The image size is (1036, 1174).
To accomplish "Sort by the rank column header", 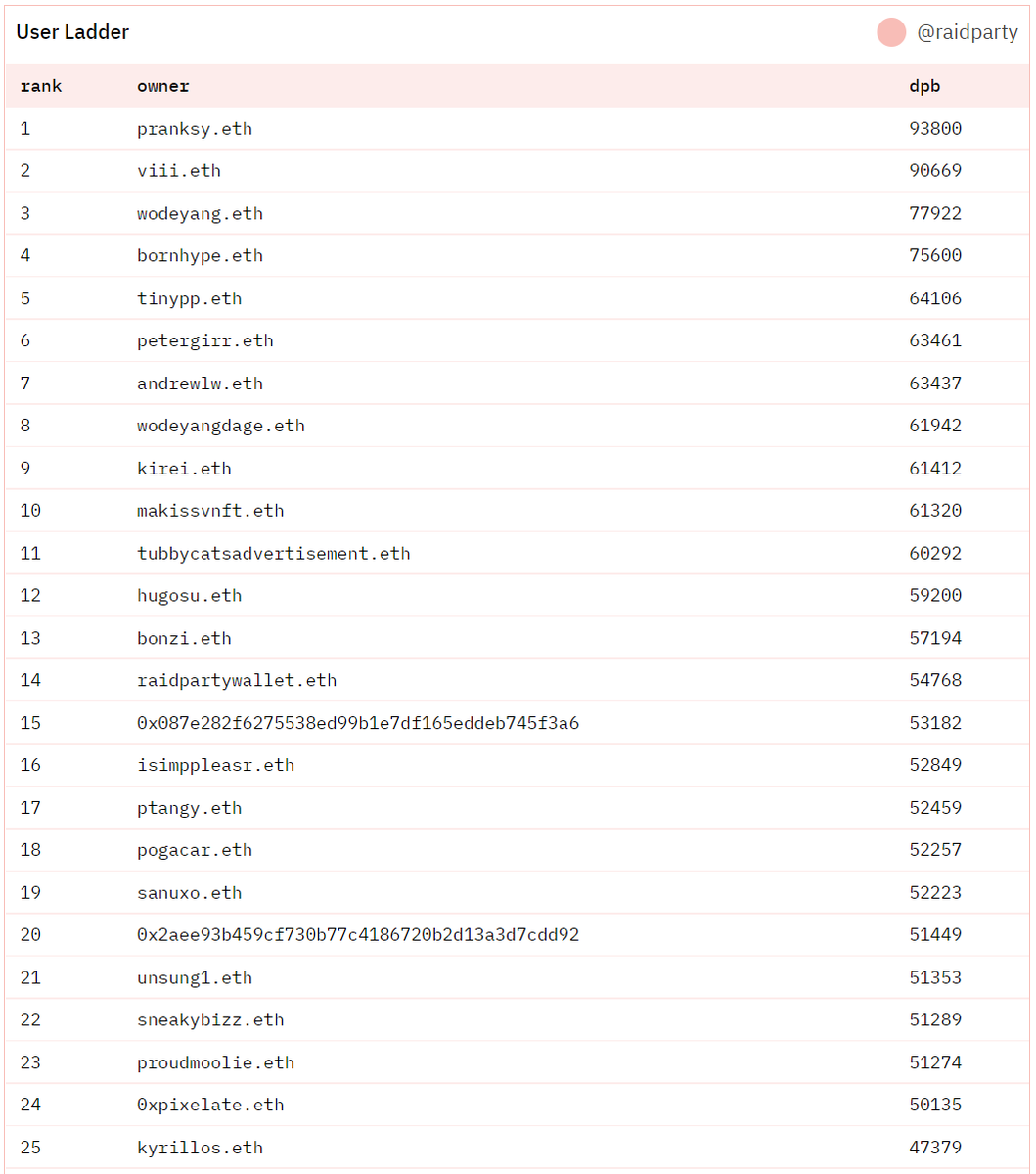I will (x=41, y=86).
